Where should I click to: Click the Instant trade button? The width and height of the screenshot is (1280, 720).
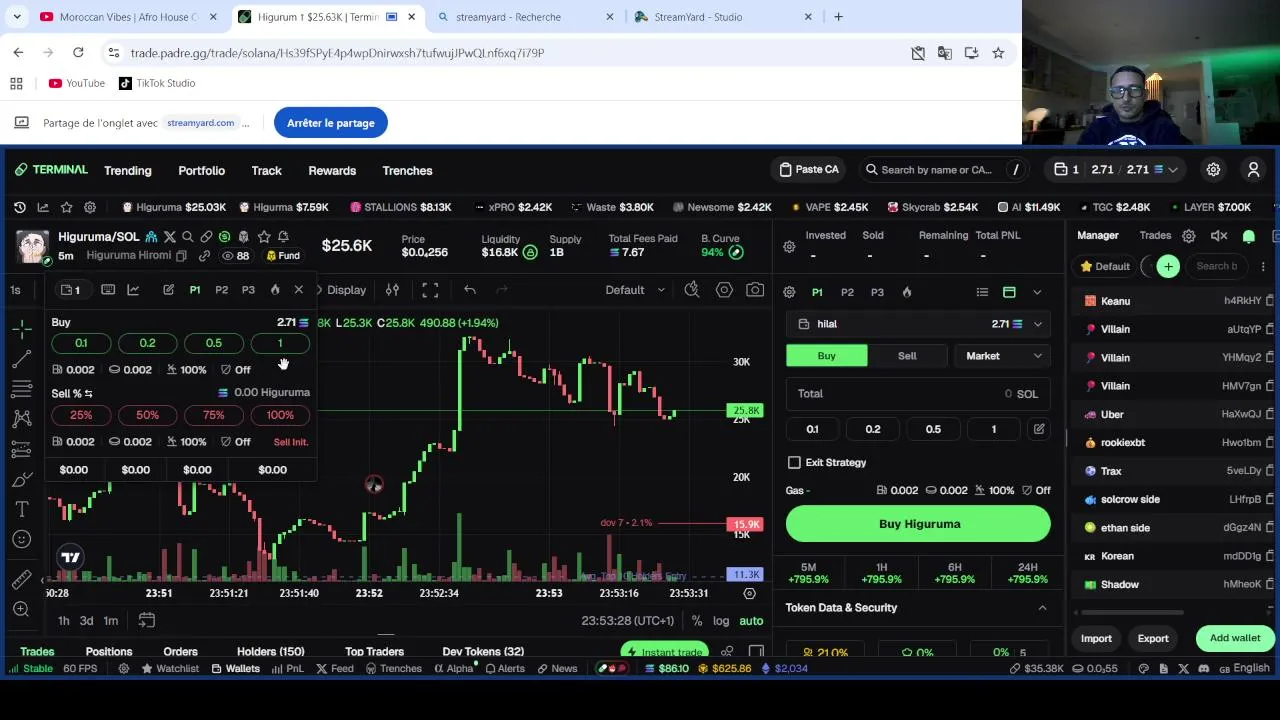coord(665,652)
